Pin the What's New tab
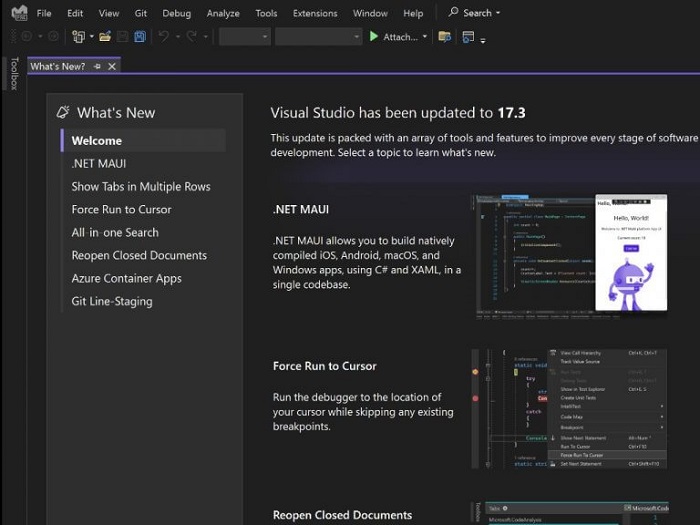Viewport: 700px width, 525px height. 97,66
